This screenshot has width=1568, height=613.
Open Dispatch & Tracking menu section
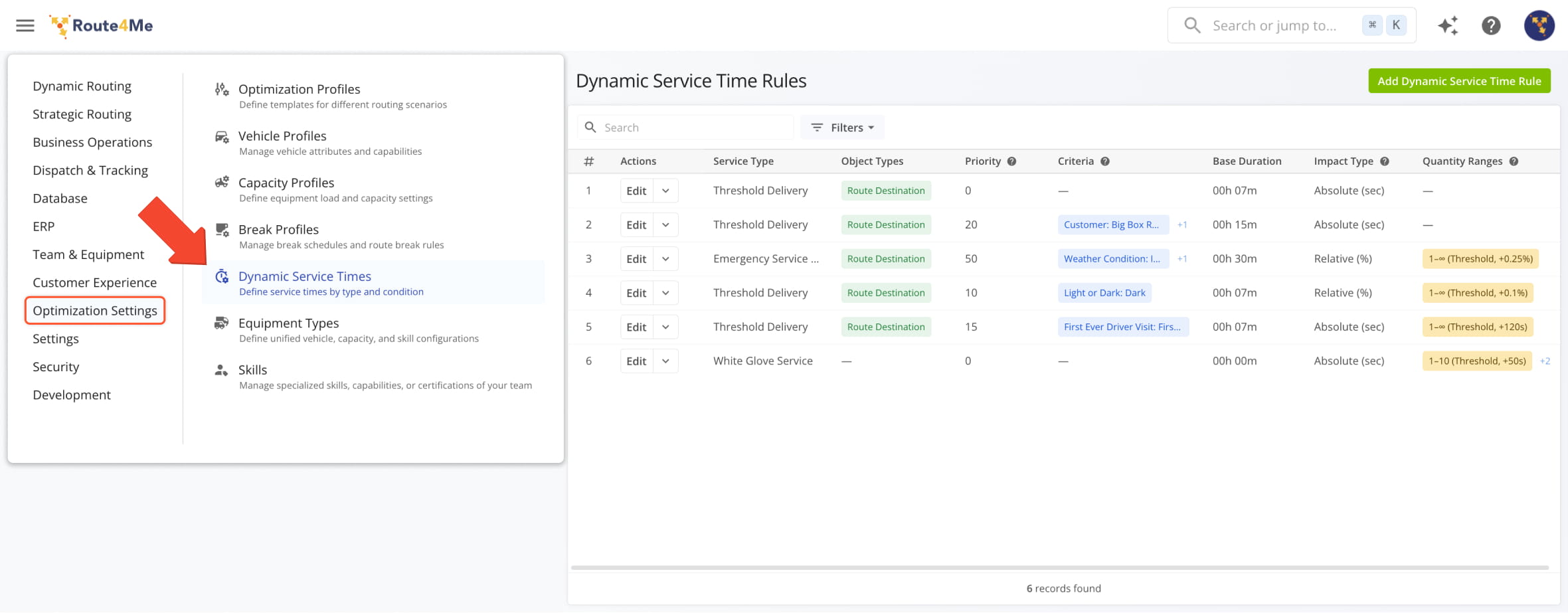tap(90, 170)
